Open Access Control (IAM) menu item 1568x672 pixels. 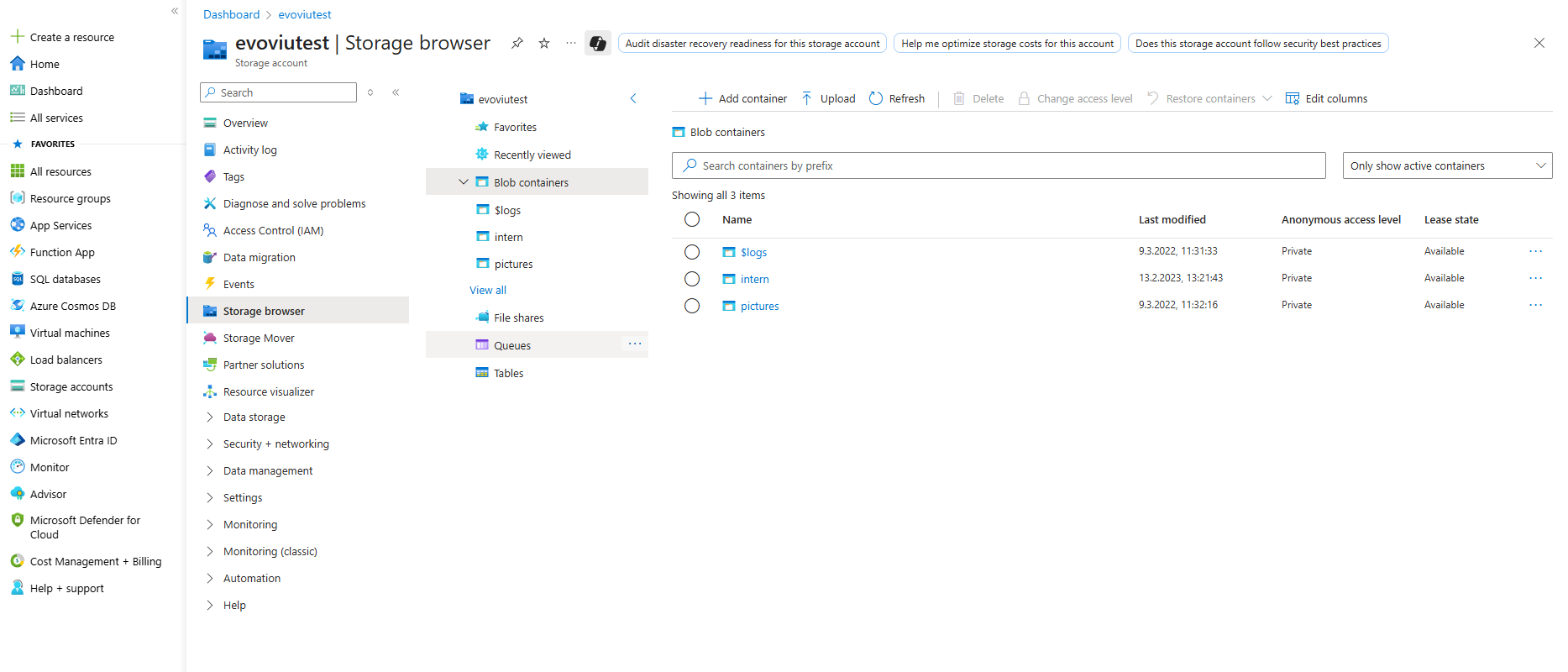point(273,230)
